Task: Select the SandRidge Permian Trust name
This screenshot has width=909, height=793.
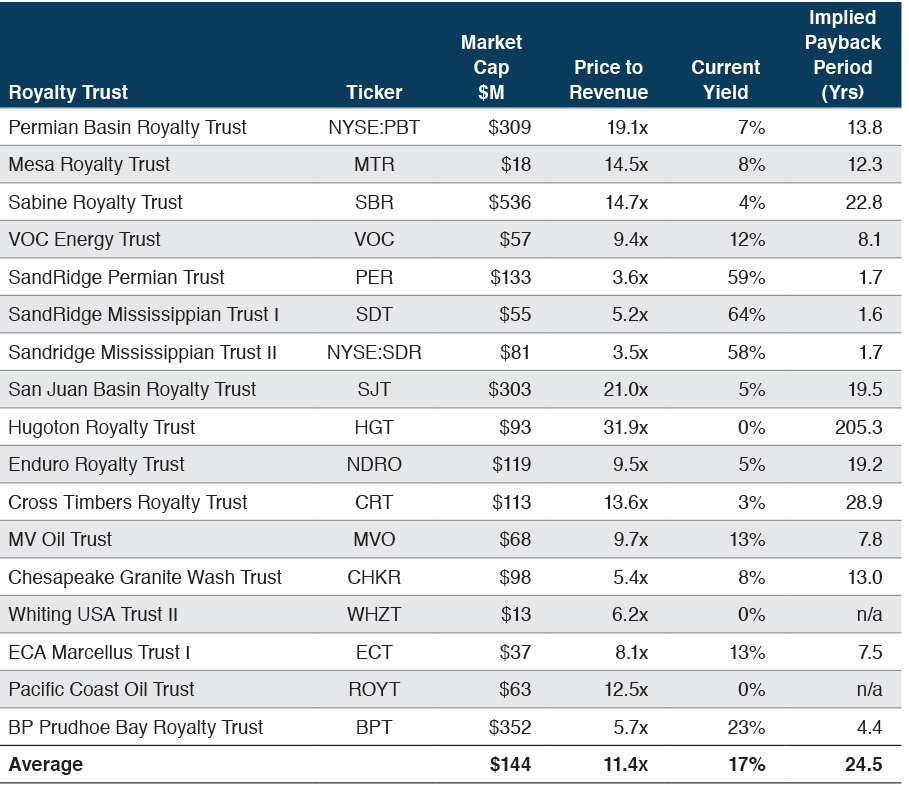Action: click(116, 277)
